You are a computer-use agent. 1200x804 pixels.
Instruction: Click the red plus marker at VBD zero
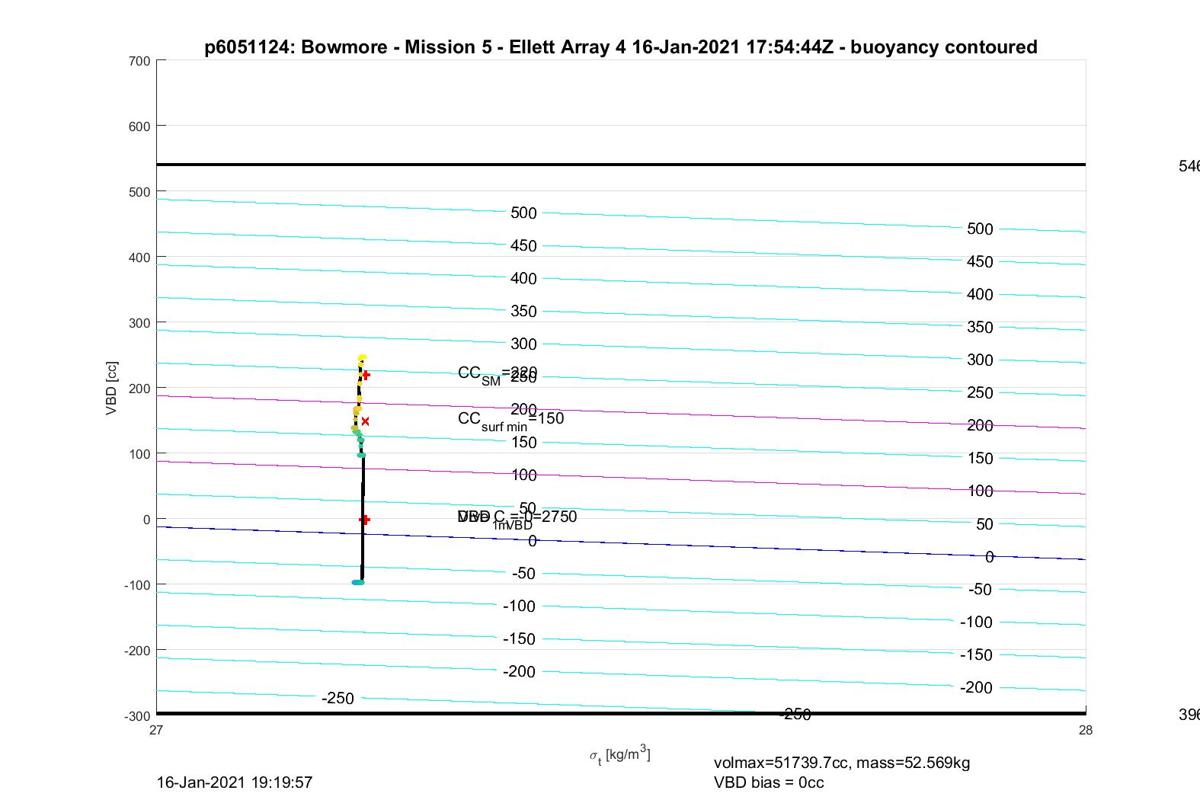(365, 519)
